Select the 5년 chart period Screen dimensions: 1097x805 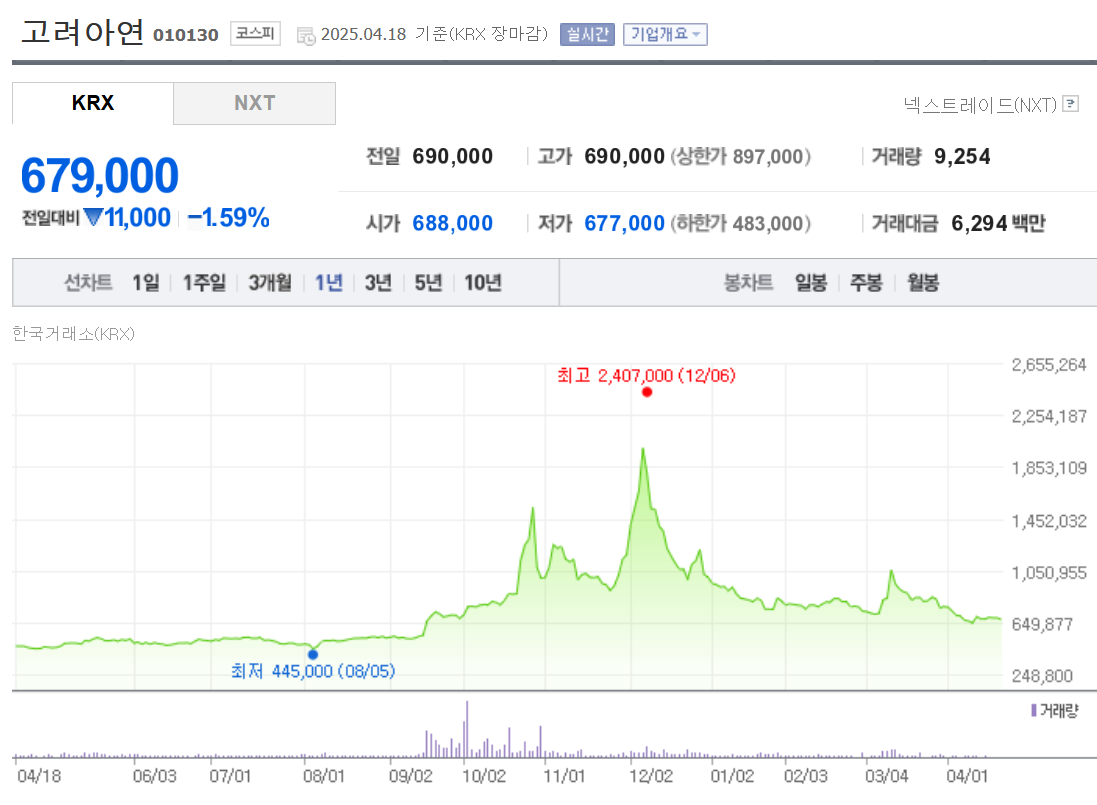coord(429,283)
